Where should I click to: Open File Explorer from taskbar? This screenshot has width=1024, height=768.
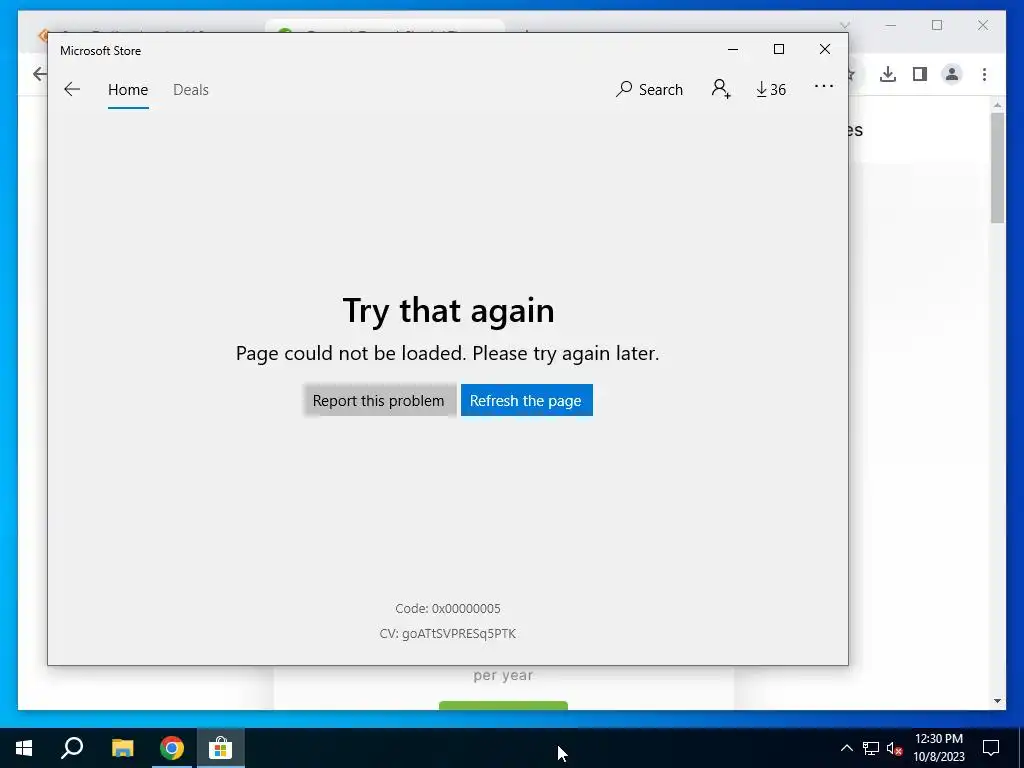pyautogui.click(x=122, y=748)
